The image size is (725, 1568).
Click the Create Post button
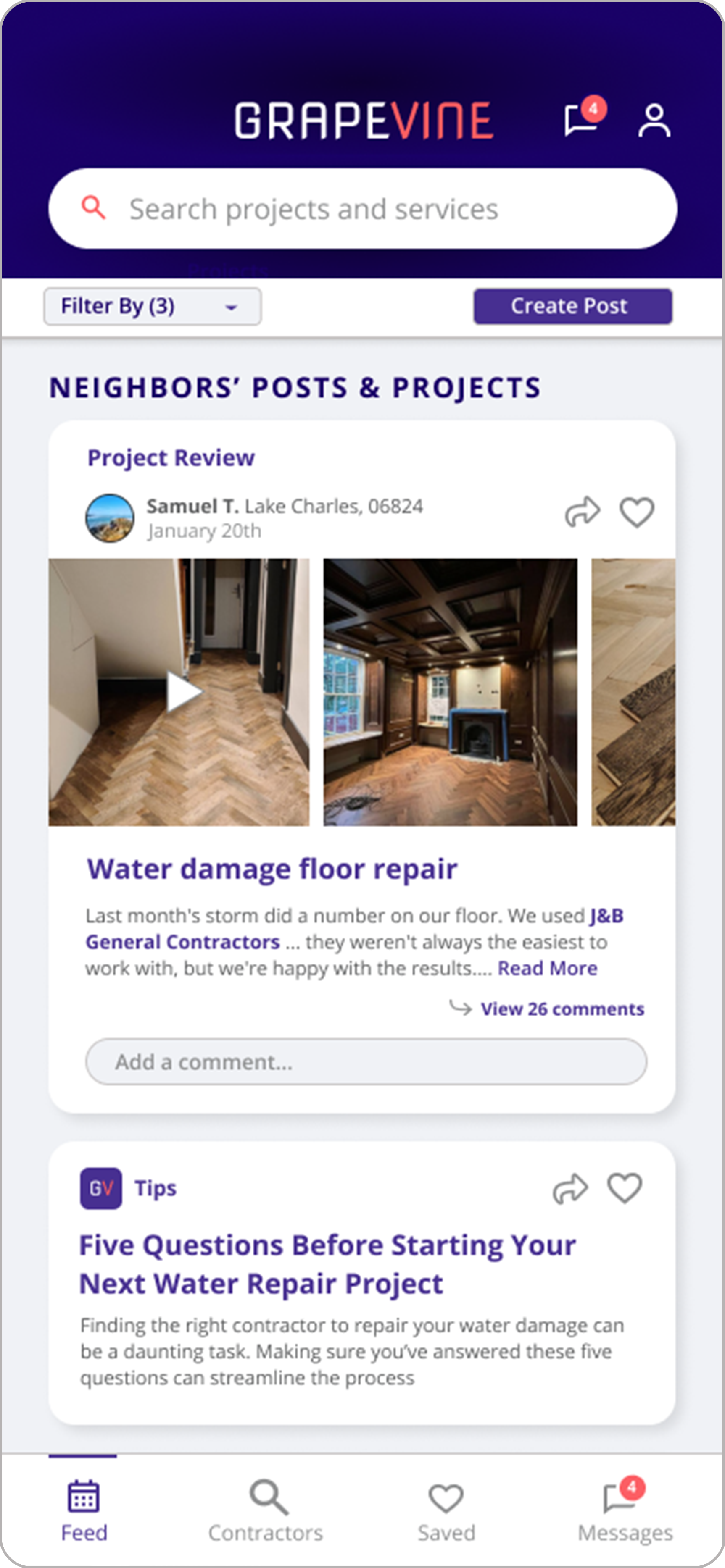pos(573,306)
